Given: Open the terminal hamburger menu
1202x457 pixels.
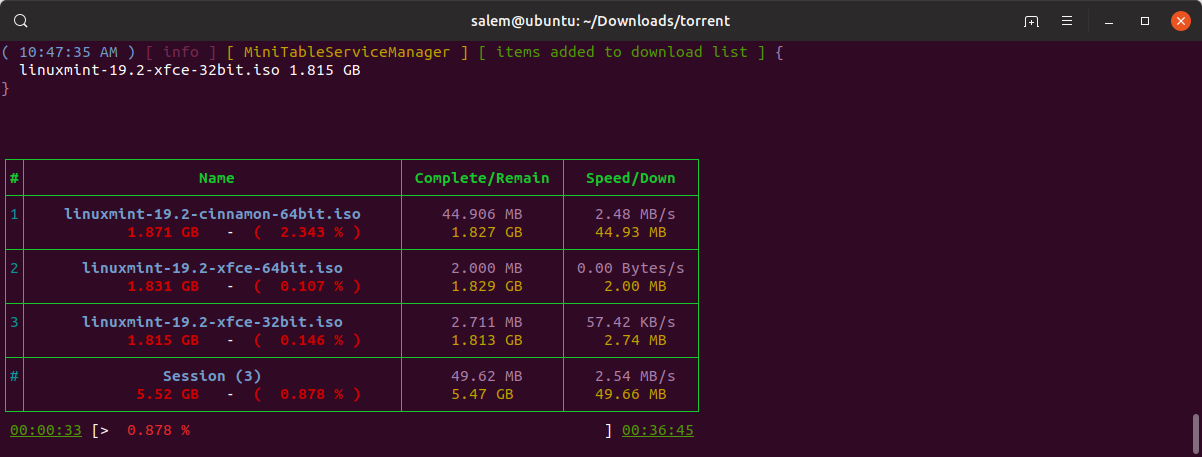Looking at the screenshot, I should click(x=1067, y=21).
